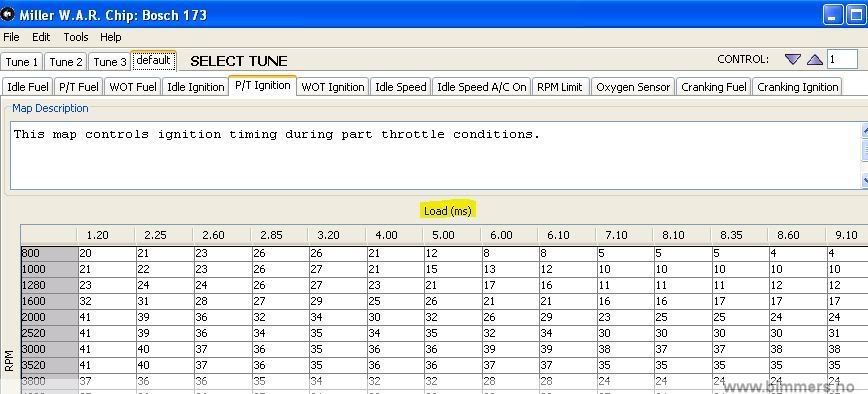Click cell value 12 at 800 RPM, 5.00 load
Viewport: 868px width, 394px height.
[452, 253]
